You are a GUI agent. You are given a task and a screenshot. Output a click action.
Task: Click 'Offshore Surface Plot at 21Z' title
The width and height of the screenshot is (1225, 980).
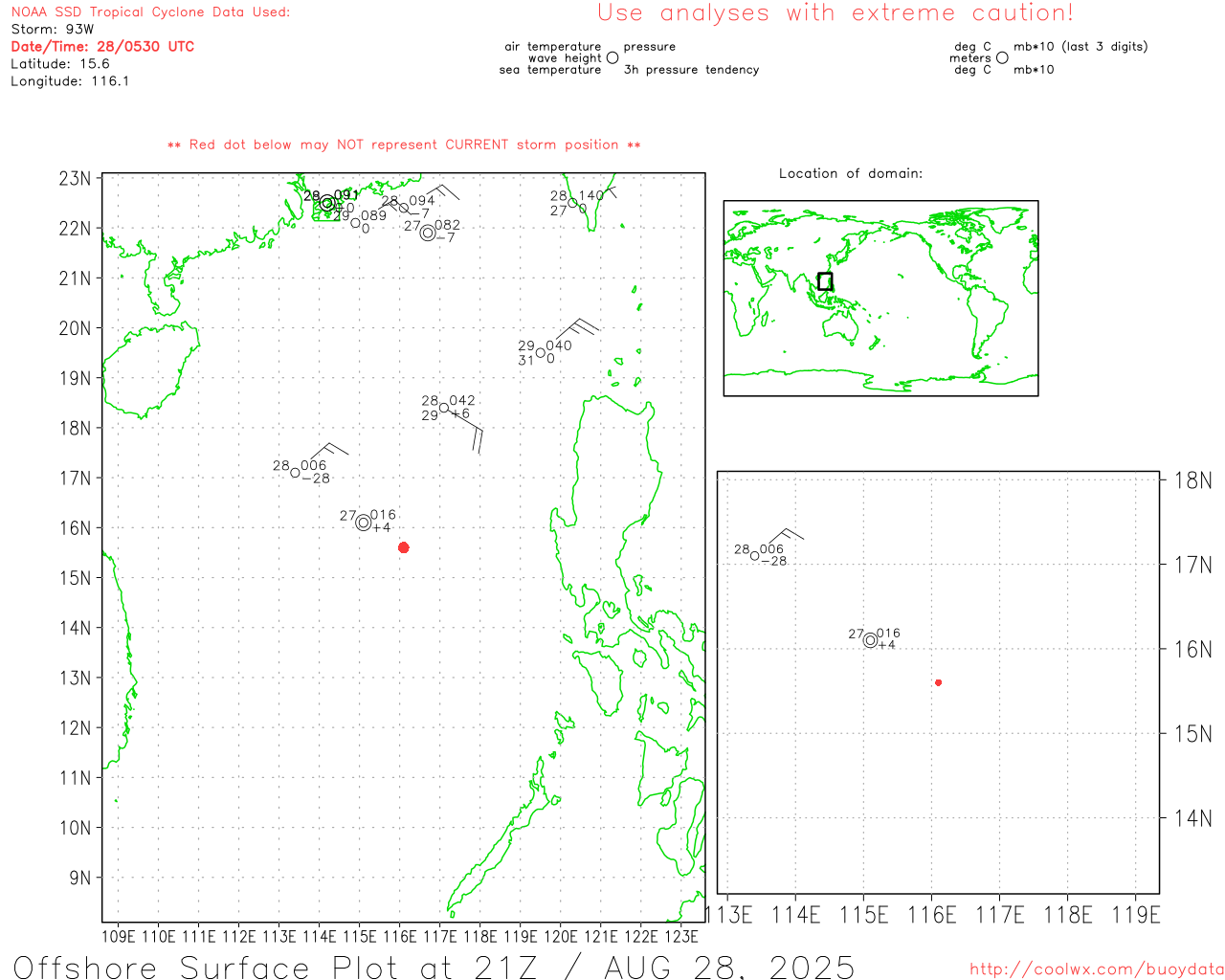[276, 967]
